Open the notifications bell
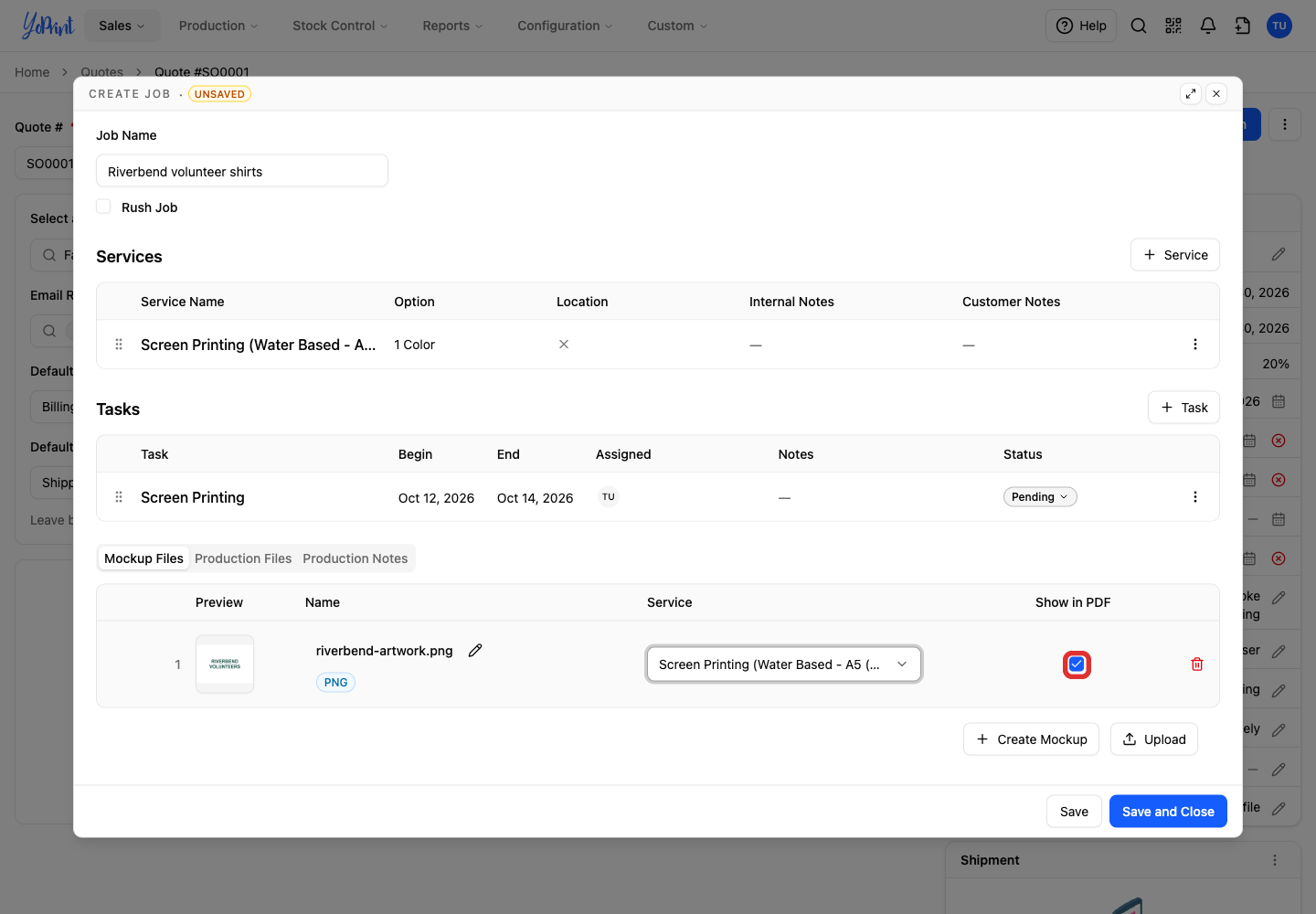The height and width of the screenshot is (914, 1316). [1208, 26]
